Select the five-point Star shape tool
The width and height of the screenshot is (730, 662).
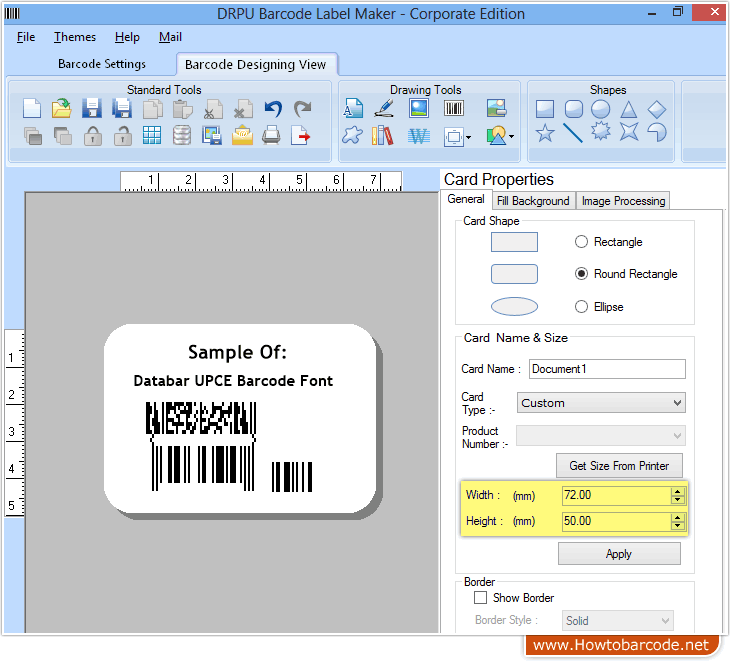tap(545, 133)
